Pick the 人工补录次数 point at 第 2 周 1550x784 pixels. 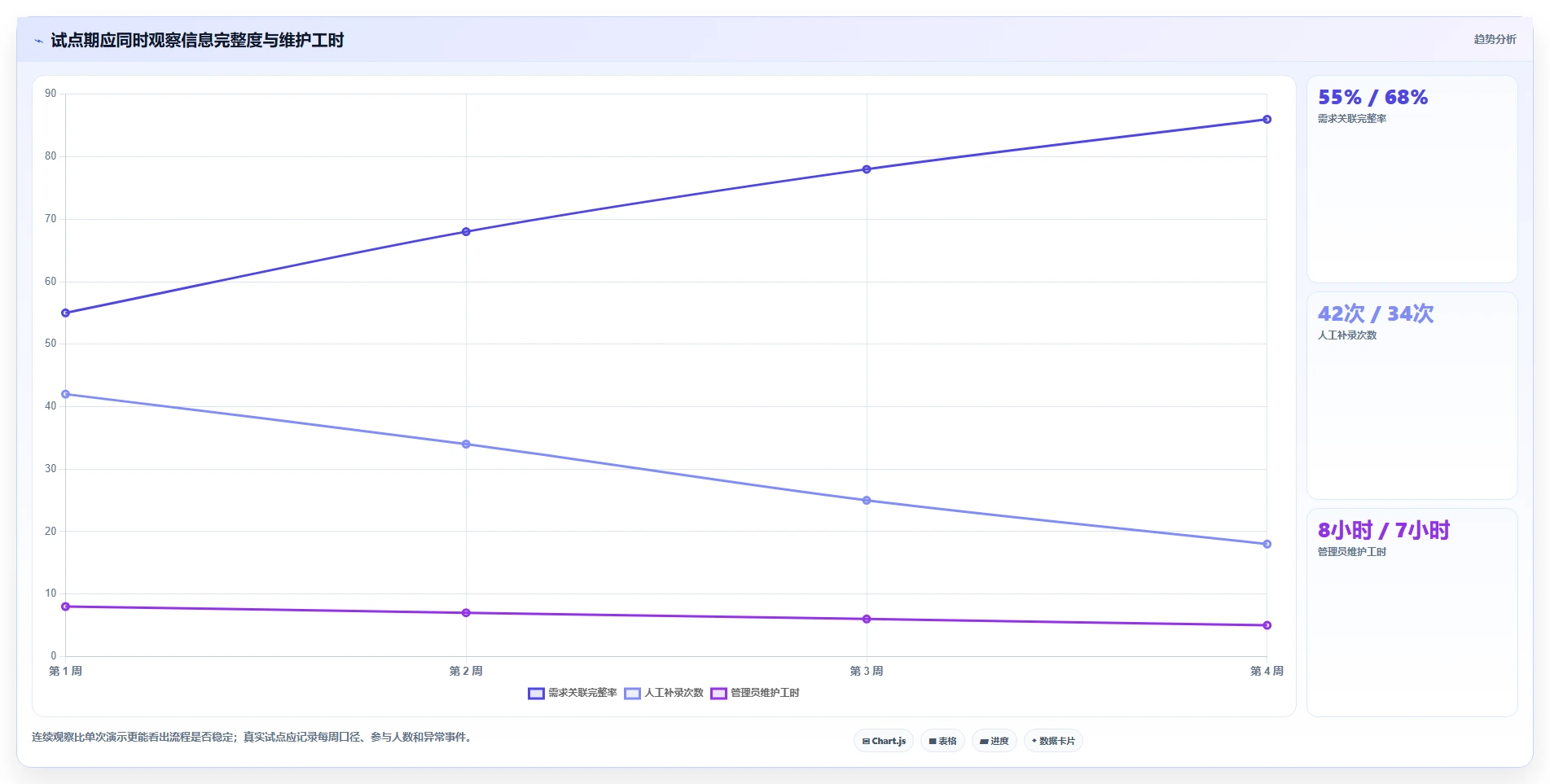pos(466,445)
